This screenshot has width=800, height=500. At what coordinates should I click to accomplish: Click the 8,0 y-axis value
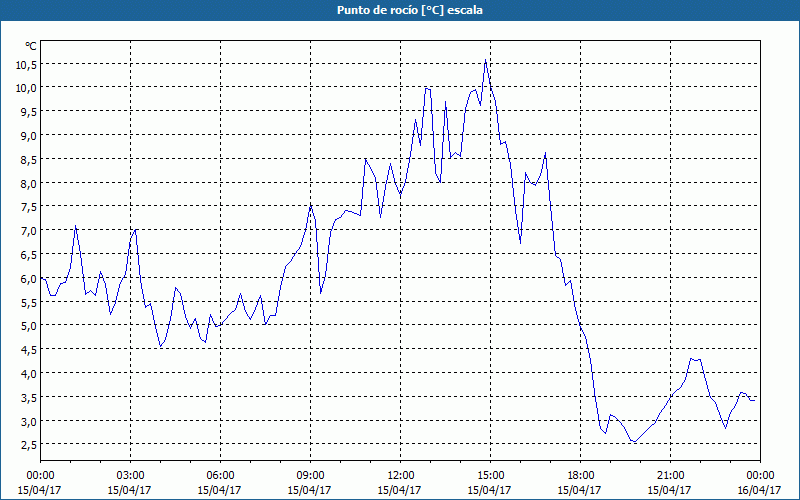(x=30, y=184)
